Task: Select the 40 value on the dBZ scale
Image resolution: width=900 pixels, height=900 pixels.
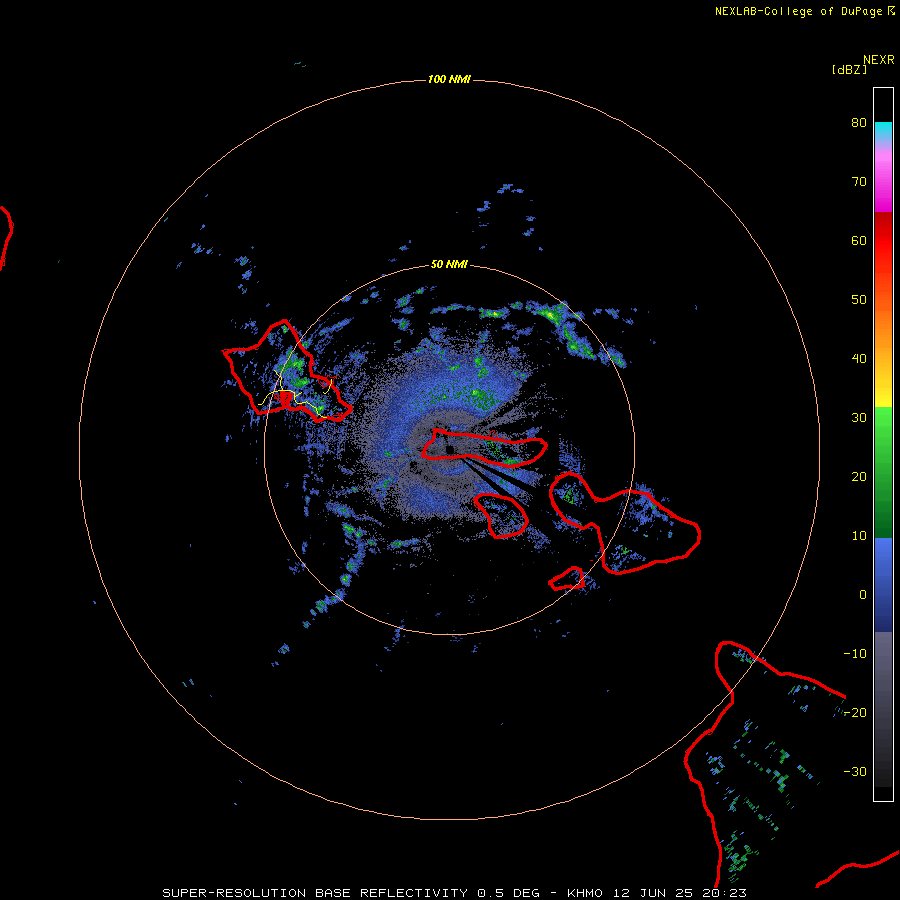Action: 859,359
